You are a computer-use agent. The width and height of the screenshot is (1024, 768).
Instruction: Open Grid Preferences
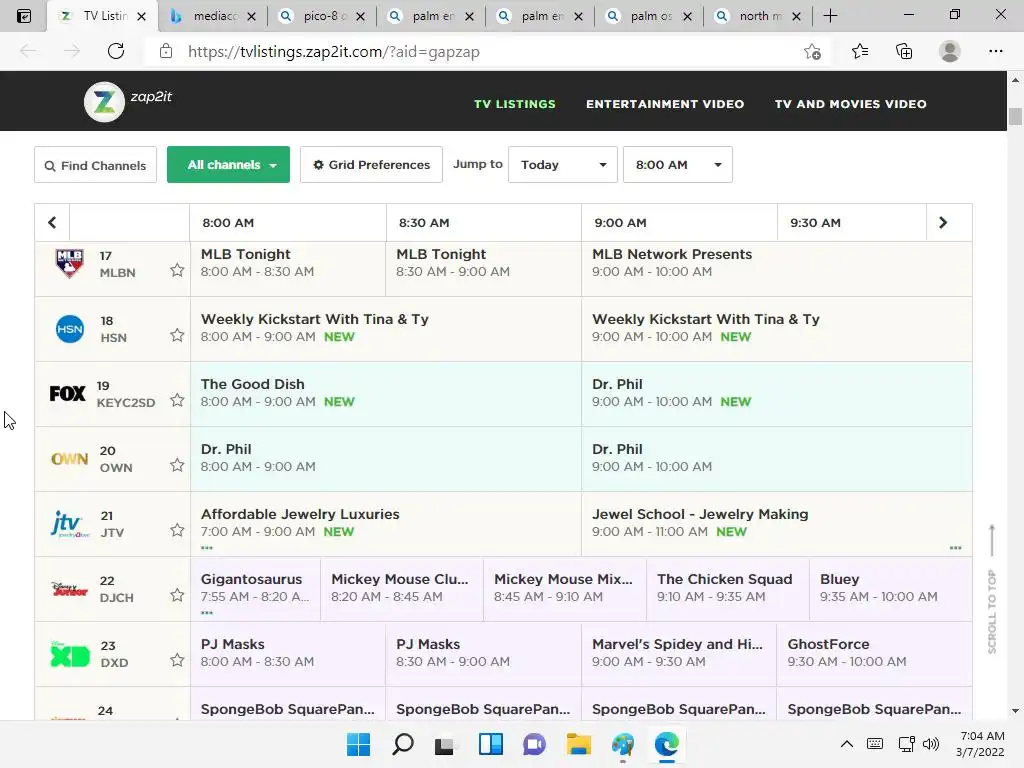tap(372, 165)
